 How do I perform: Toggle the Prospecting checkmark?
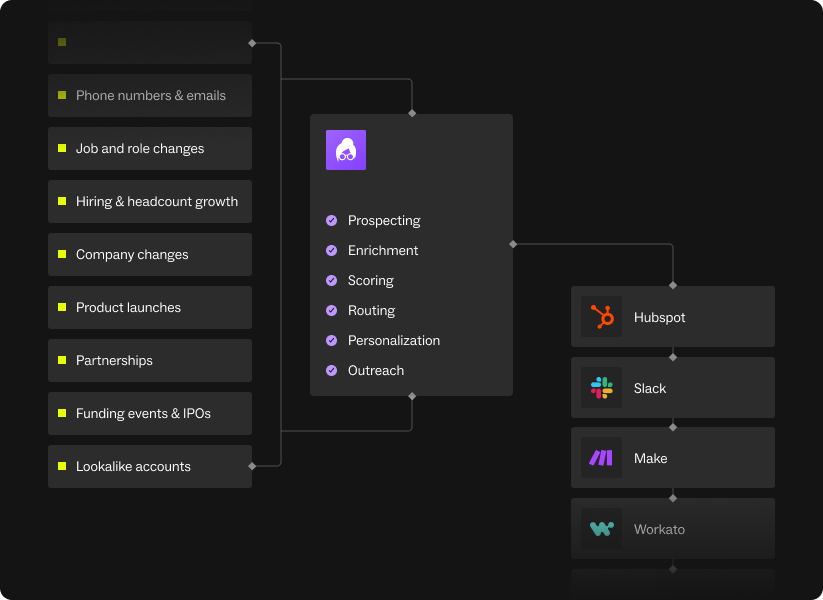pos(330,220)
